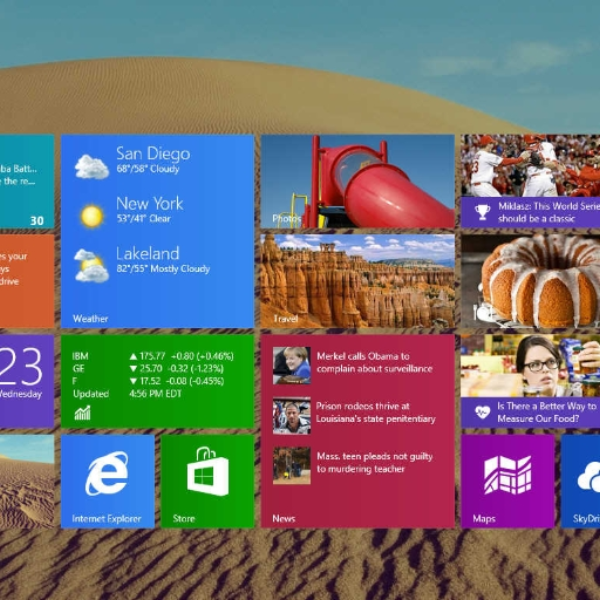Click '68°/58° Cloudy' forecast text
Screen dimensions: 600x600
click(148, 169)
